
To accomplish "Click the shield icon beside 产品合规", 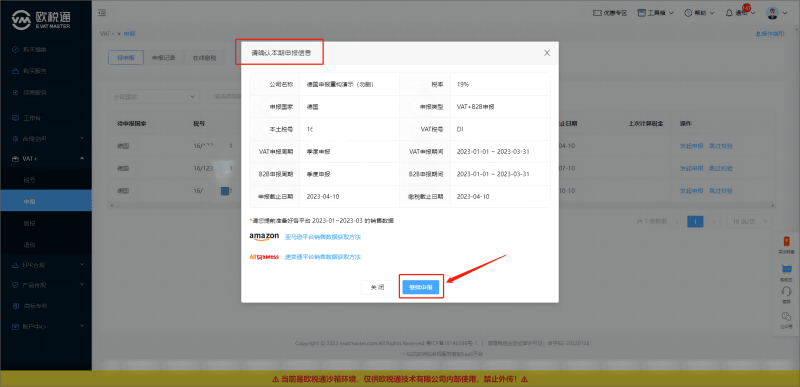I will tap(15, 285).
